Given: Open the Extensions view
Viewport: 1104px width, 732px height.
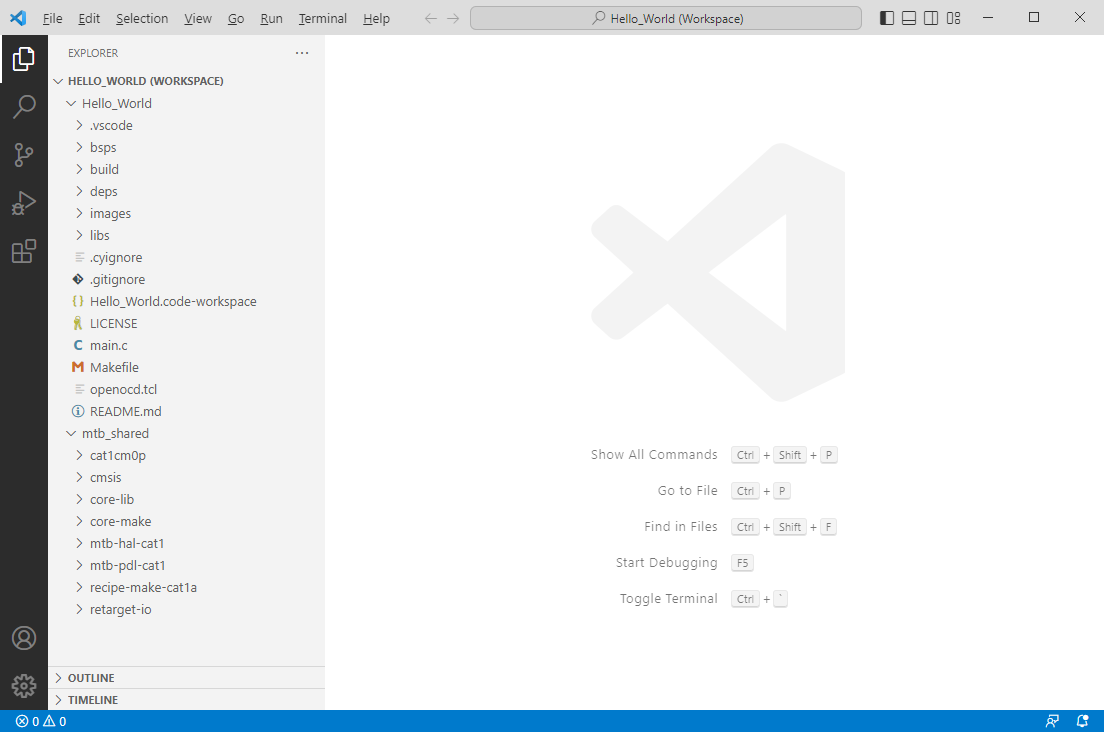Looking at the screenshot, I should [x=24, y=251].
